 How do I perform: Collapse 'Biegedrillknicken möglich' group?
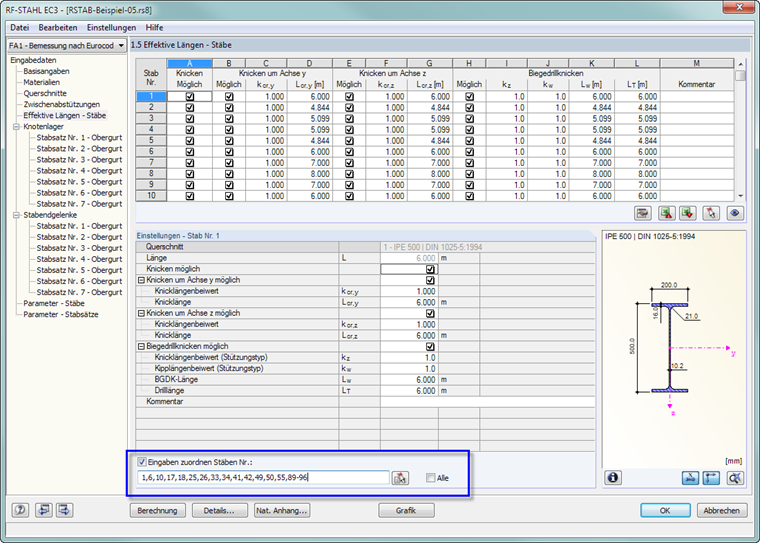click(141, 347)
